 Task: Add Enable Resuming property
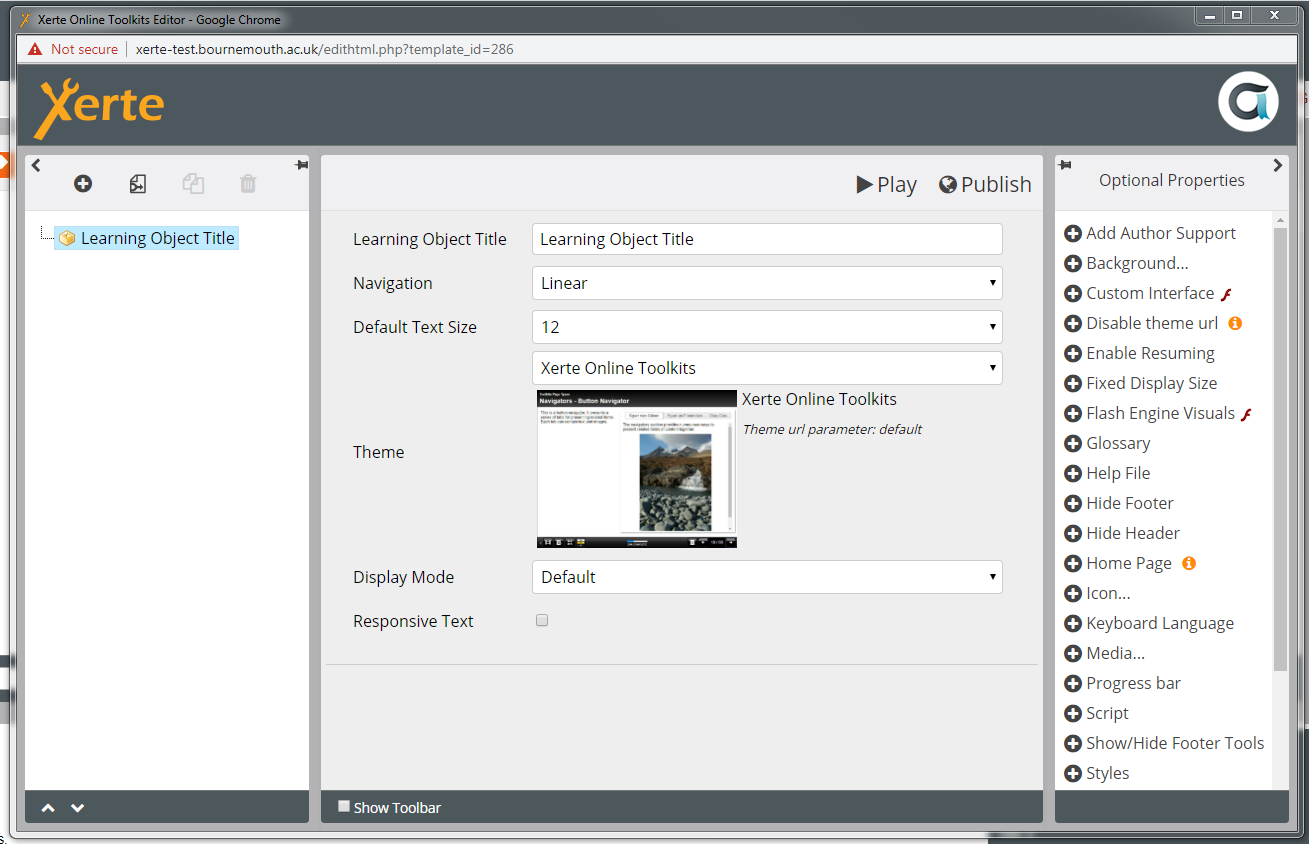[1139, 353]
